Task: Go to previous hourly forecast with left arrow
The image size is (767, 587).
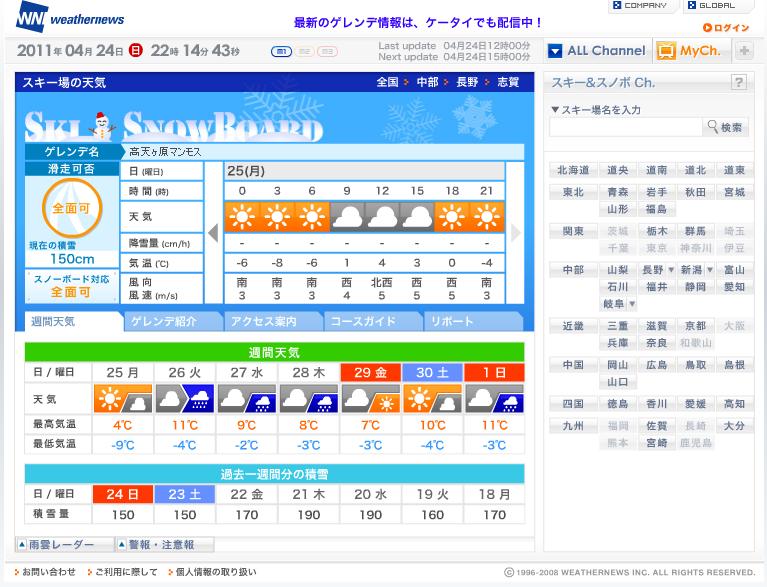Action: pyautogui.click(x=213, y=233)
